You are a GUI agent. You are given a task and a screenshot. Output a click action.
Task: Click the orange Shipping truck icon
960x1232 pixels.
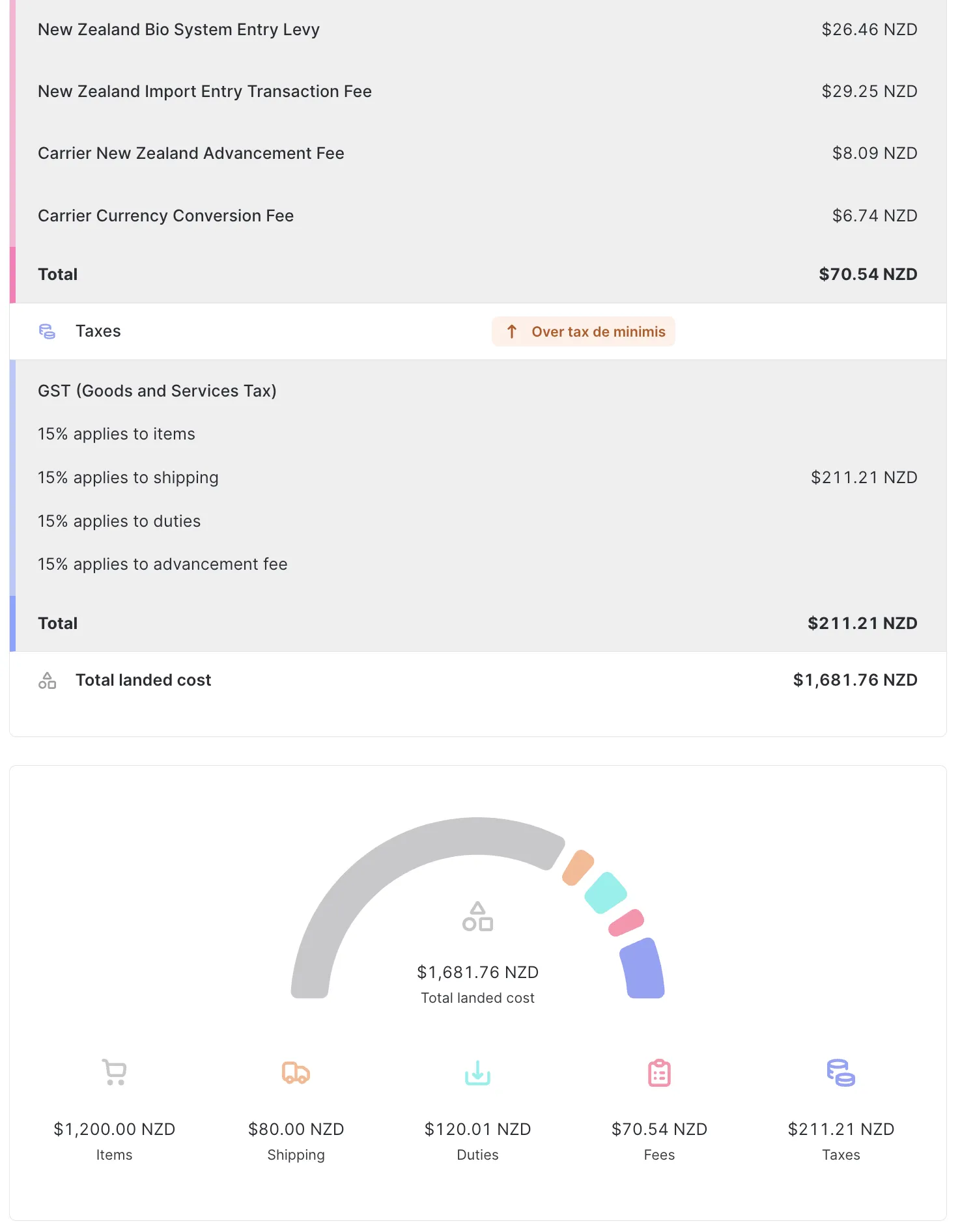[x=296, y=1072]
